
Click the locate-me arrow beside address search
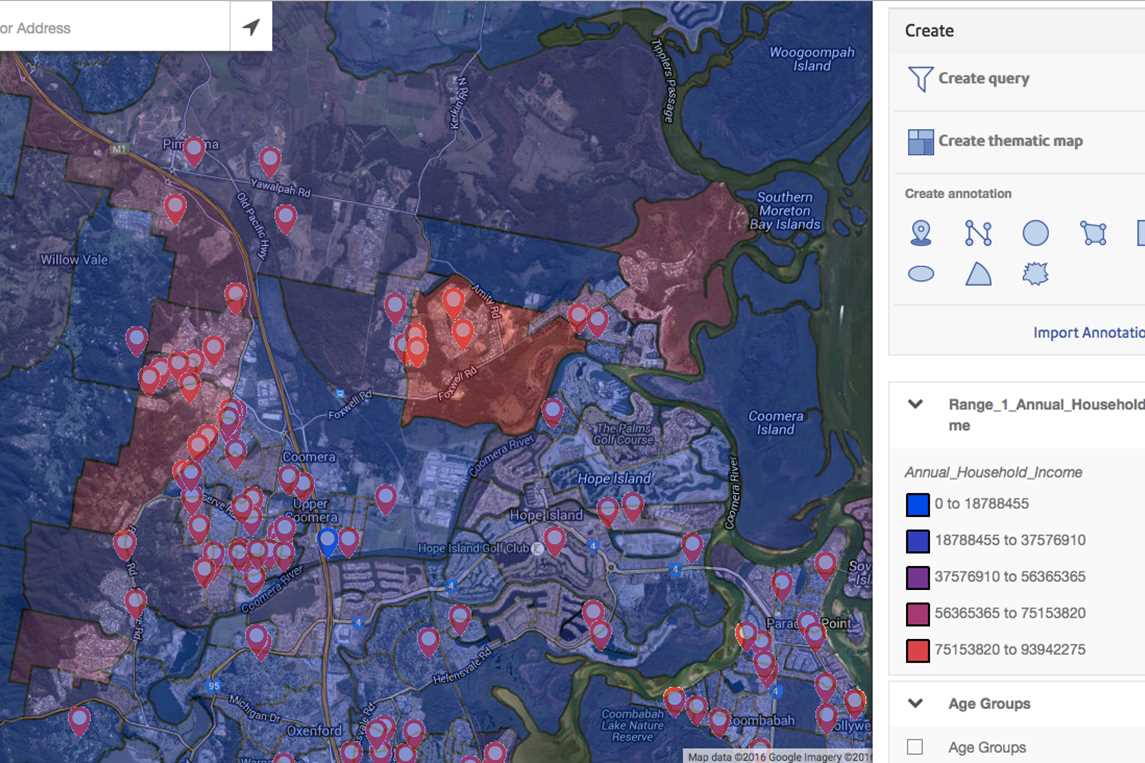[x=251, y=27]
